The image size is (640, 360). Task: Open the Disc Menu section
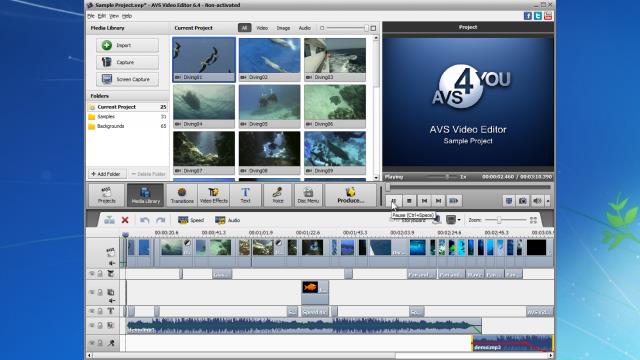(308, 195)
